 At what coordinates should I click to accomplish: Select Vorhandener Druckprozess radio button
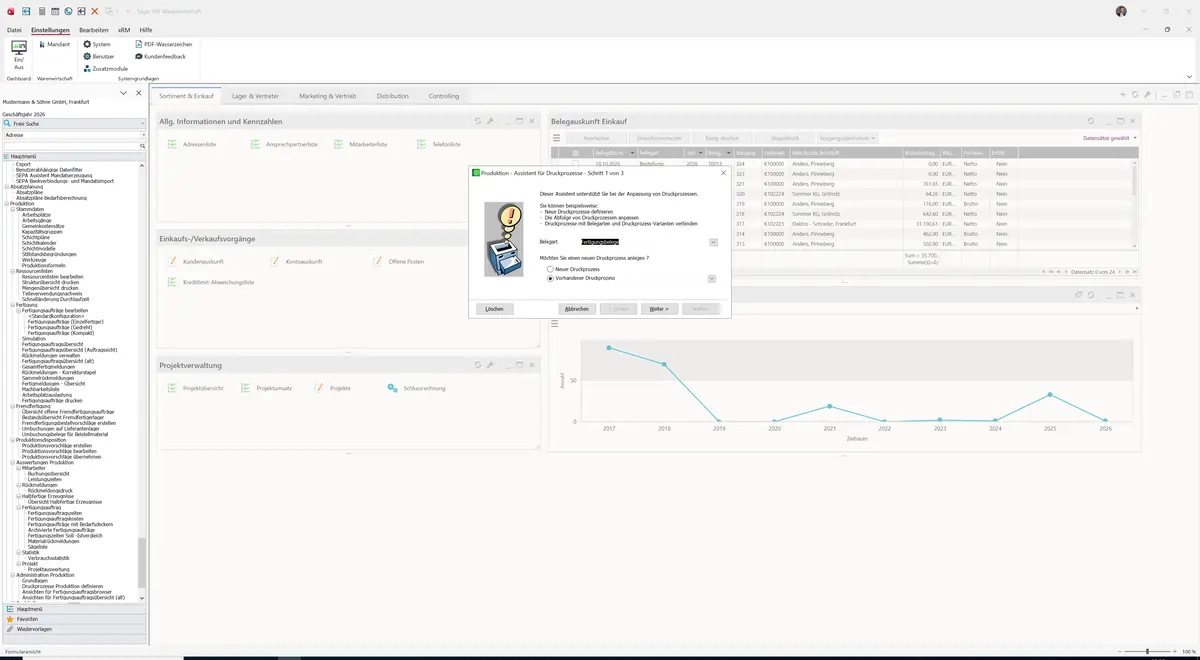pos(550,278)
